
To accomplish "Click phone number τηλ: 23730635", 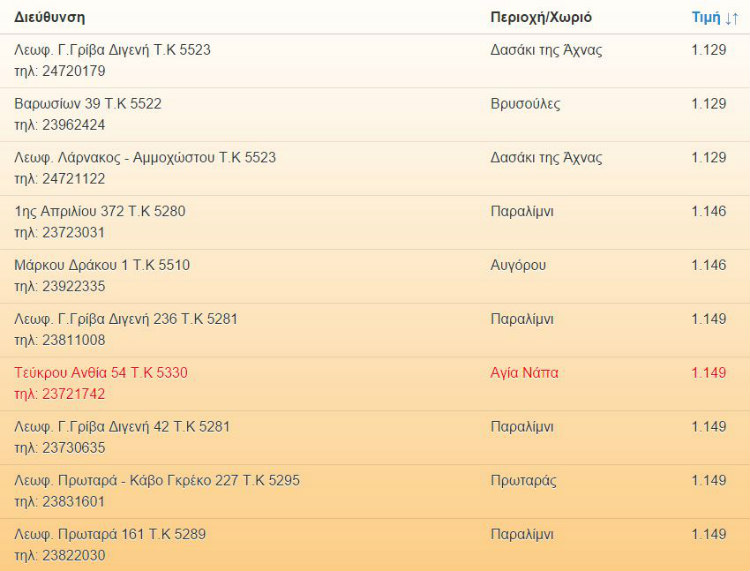I will [60, 448].
